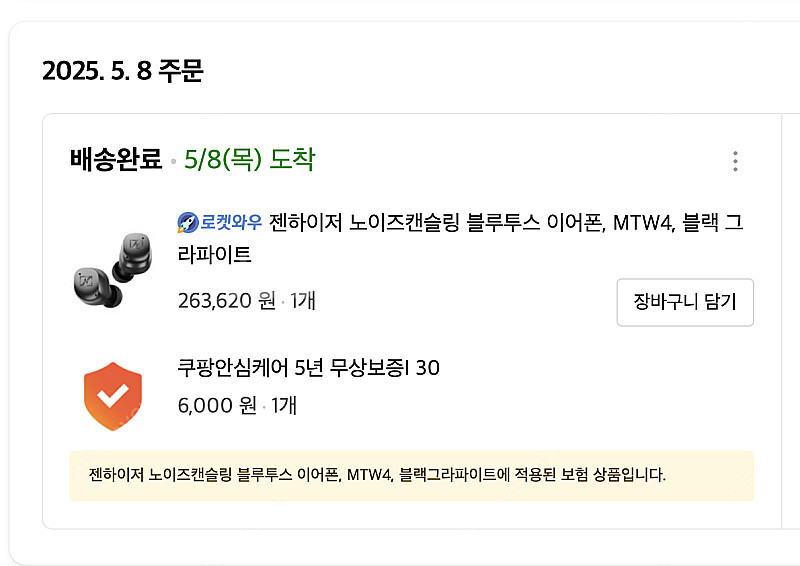Open the 쿠팡안심케어 5년 무상보증 item link
Image resolution: width=800 pixels, height=566 pixels.
coord(308,368)
